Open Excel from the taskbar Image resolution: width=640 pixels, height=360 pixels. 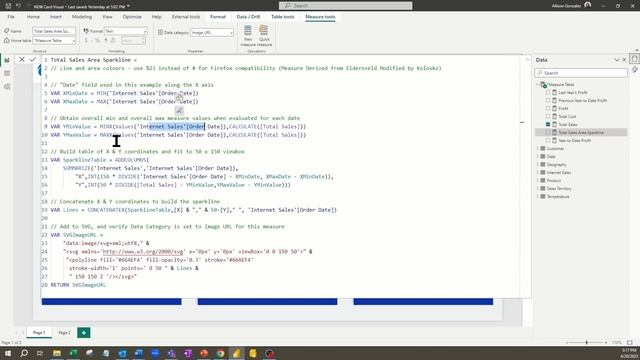[x=73, y=353]
